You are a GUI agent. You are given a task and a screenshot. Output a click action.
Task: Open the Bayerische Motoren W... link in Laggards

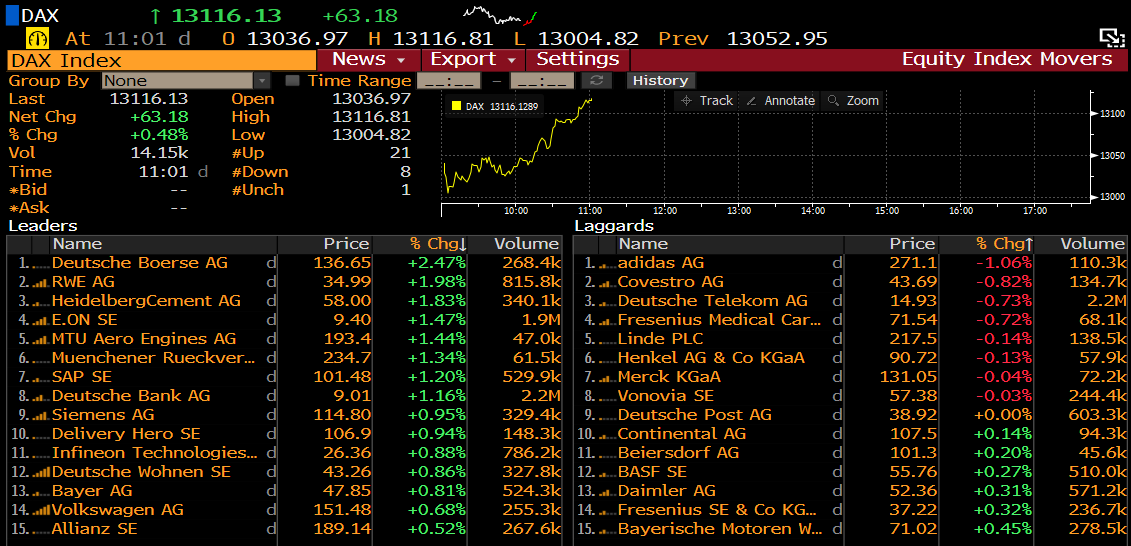click(x=720, y=529)
